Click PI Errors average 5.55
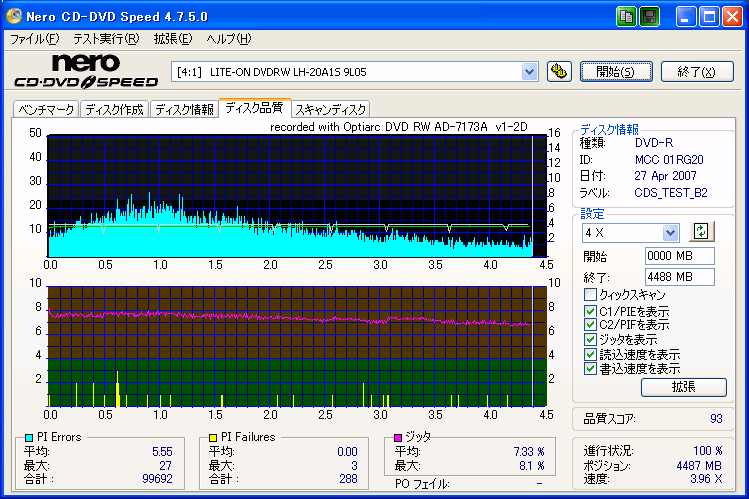 162,452
